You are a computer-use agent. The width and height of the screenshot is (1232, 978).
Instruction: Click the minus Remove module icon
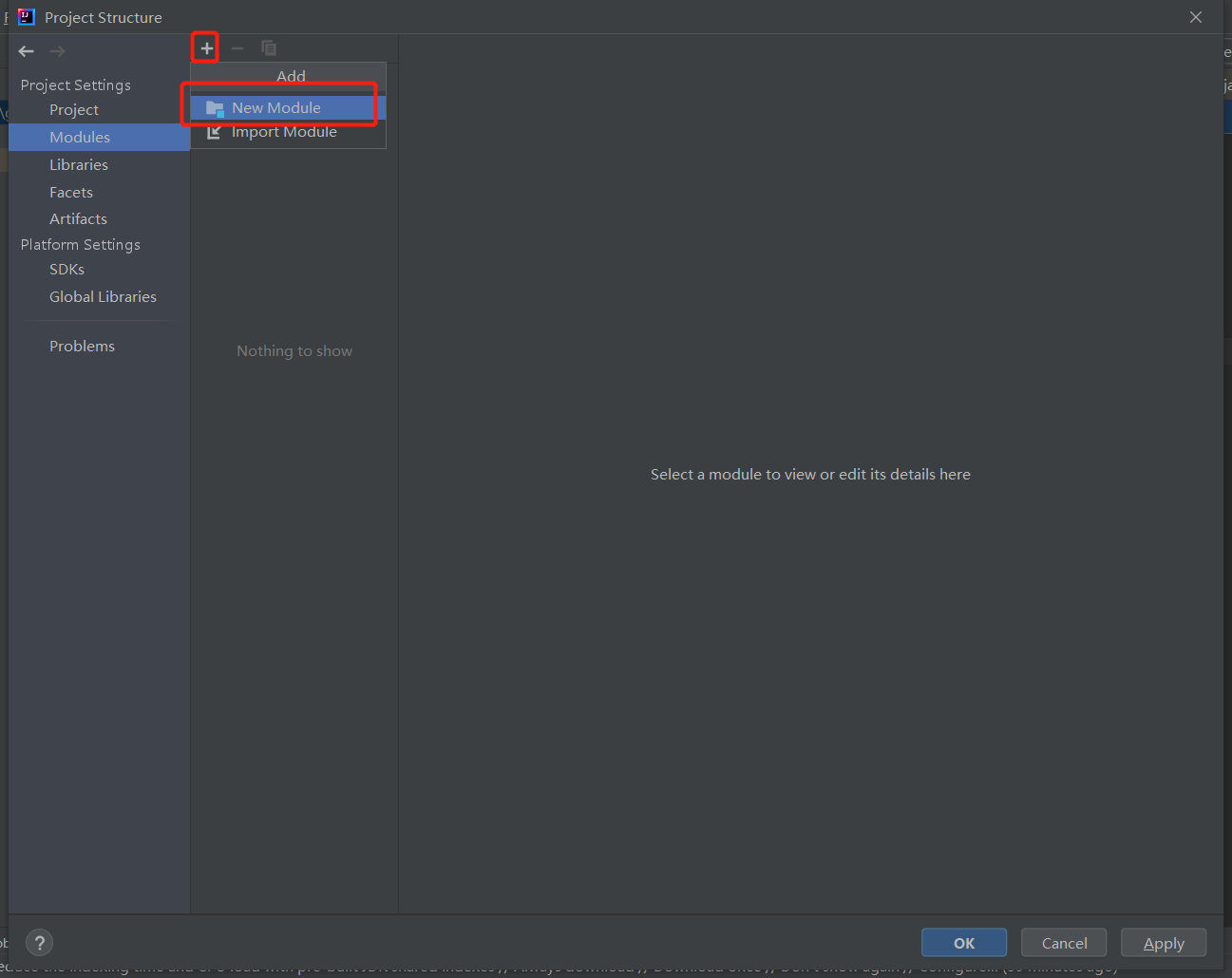237,48
